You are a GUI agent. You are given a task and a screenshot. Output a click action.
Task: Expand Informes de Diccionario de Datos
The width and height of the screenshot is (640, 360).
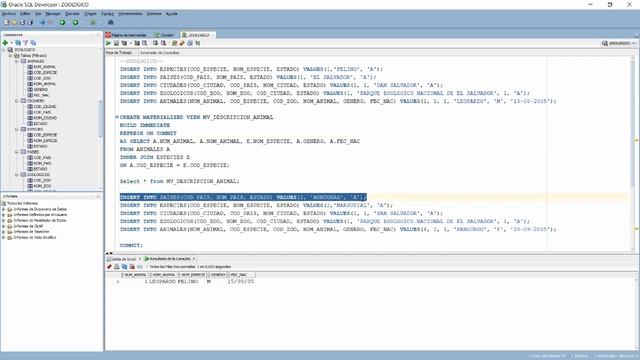click(4, 209)
